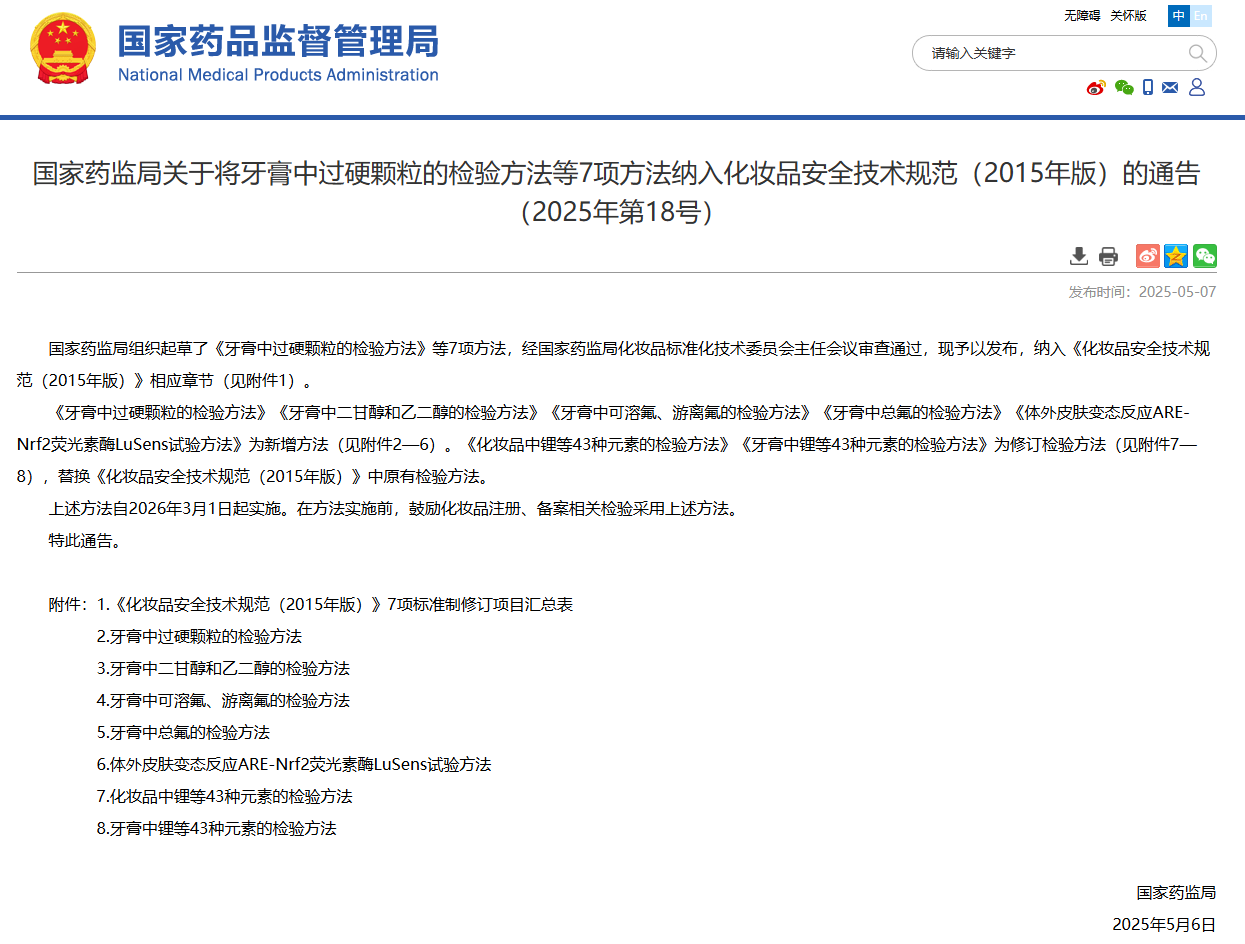Open the user account icon
Screen dimensions: 1245x944
pos(1197,88)
